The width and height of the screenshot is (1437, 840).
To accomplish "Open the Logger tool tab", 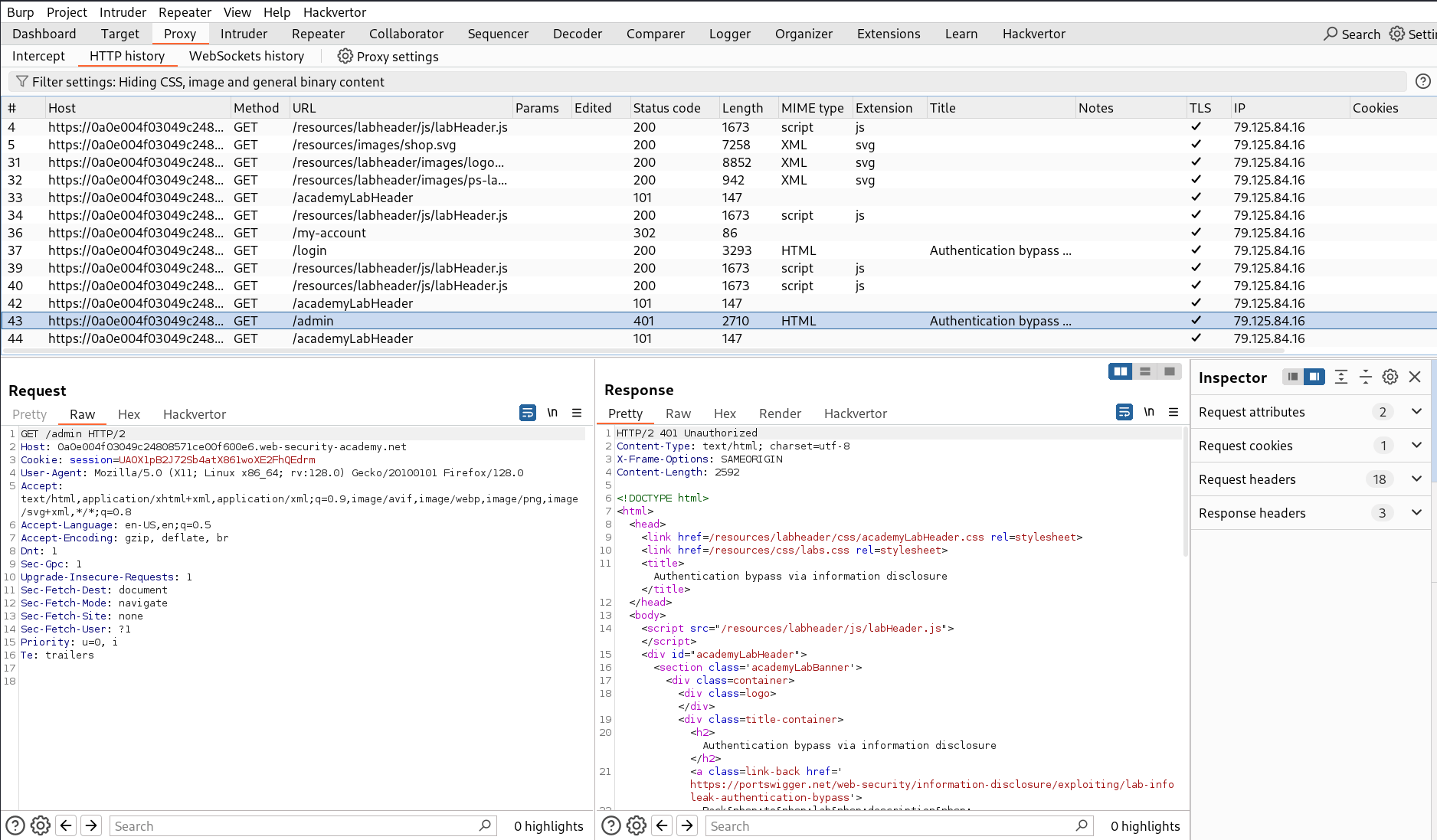I will point(730,34).
